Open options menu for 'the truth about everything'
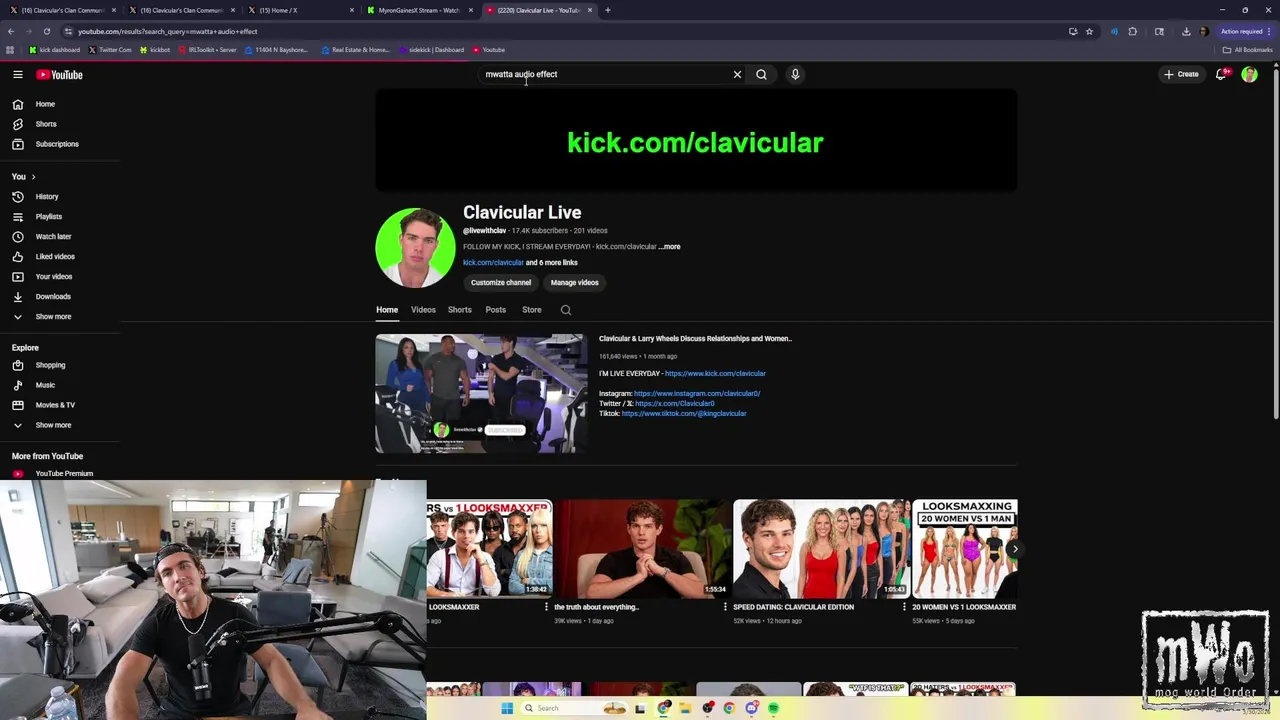Image resolution: width=1280 pixels, height=720 pixels. [725, 607]
